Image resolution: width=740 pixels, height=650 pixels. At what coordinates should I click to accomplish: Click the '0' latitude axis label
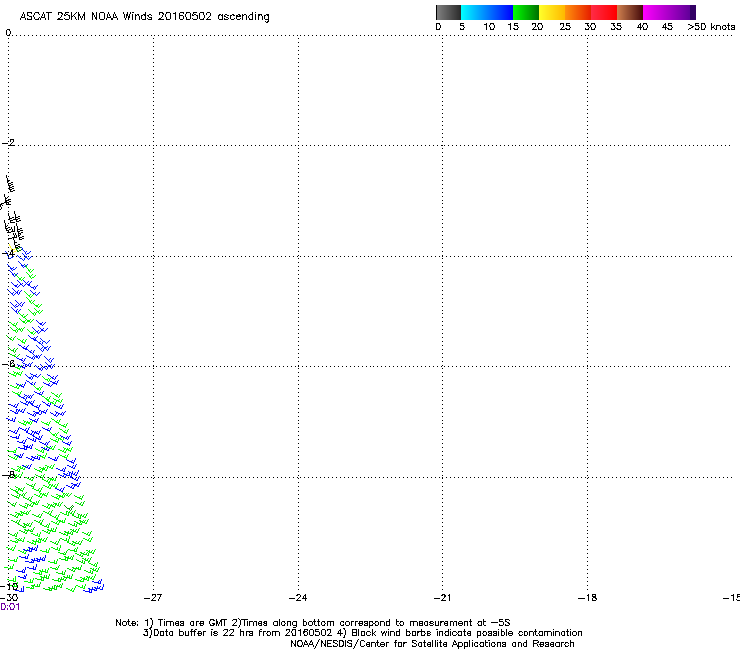[x=8, y=33]
